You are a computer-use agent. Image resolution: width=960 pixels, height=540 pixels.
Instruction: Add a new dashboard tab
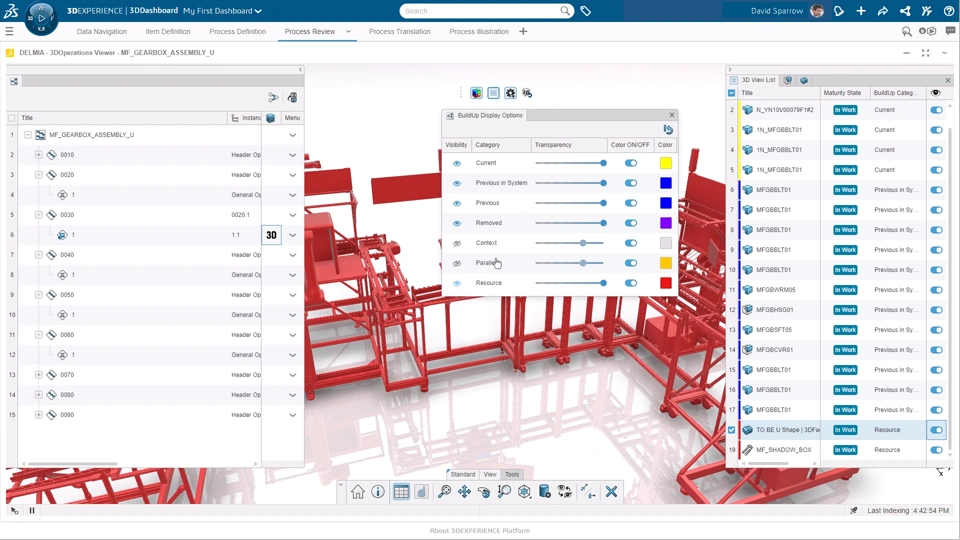point(523,31)
